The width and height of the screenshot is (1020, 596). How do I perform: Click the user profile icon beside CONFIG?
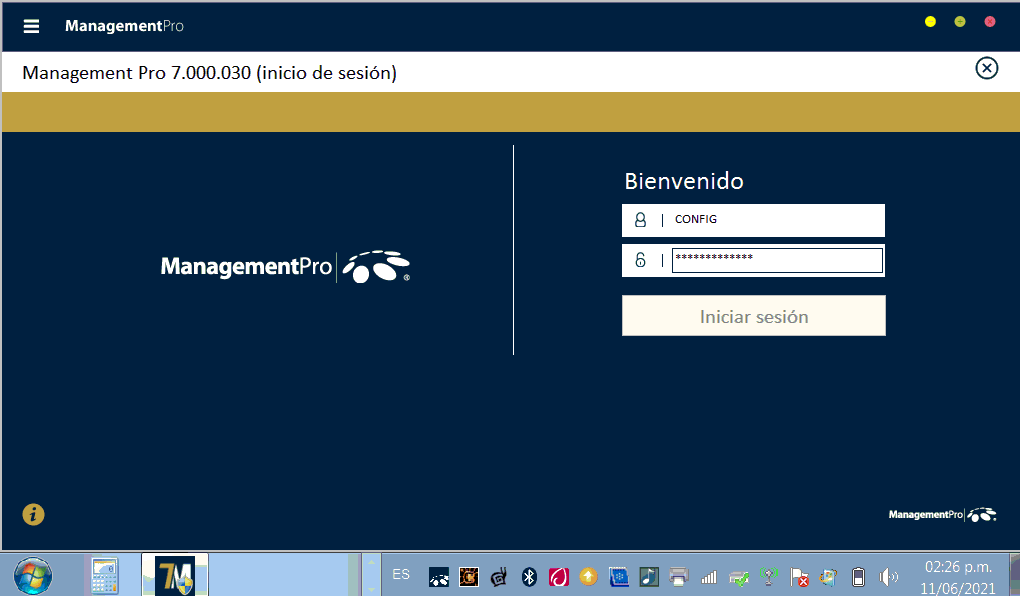641,220
